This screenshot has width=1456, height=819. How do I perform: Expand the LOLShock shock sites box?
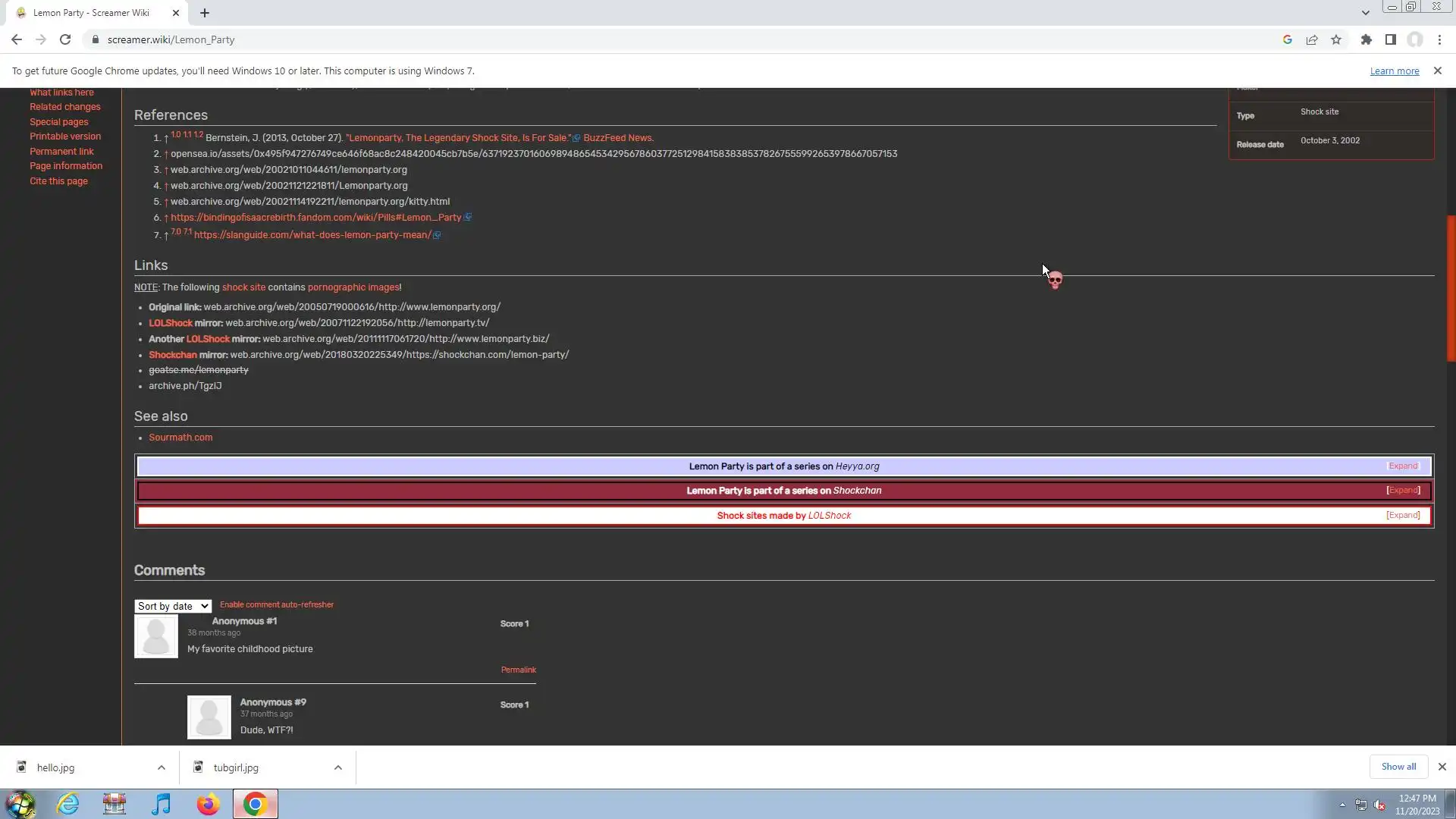pos(1403,516)
